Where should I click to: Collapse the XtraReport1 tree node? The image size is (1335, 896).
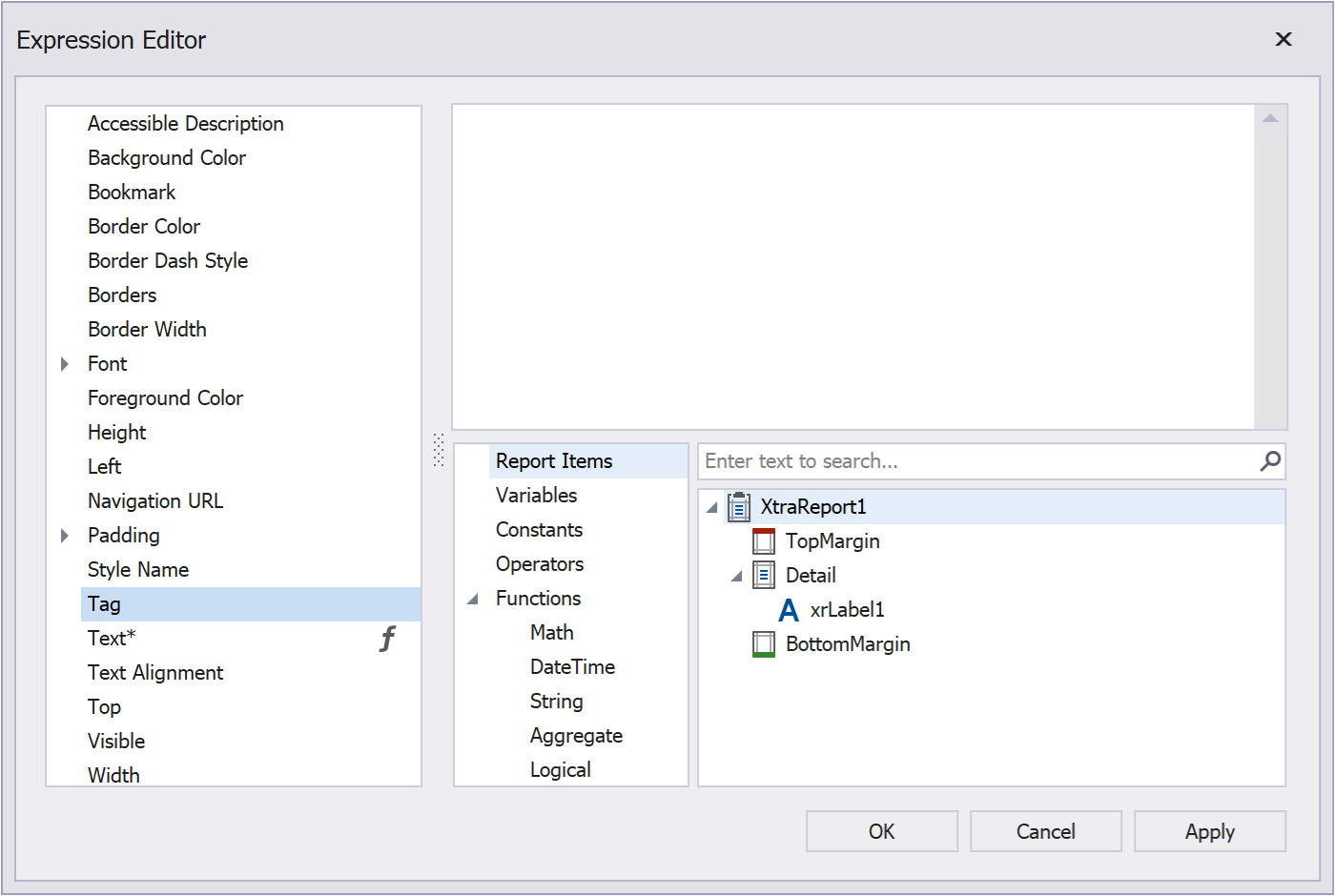[x=711, y=508]
